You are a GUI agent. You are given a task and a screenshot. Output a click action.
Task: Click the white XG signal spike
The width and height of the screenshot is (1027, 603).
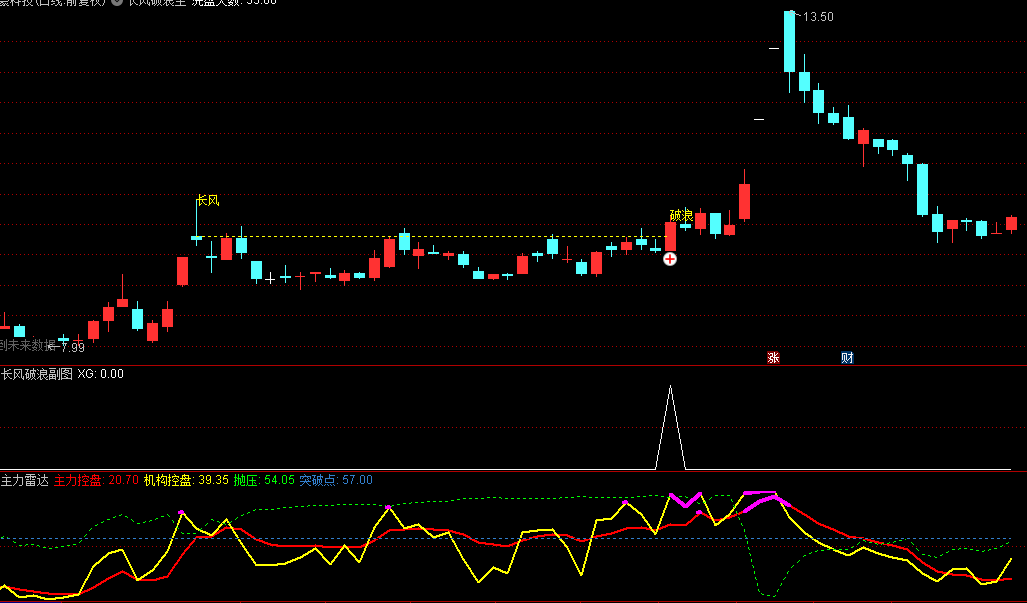point(670,428)
